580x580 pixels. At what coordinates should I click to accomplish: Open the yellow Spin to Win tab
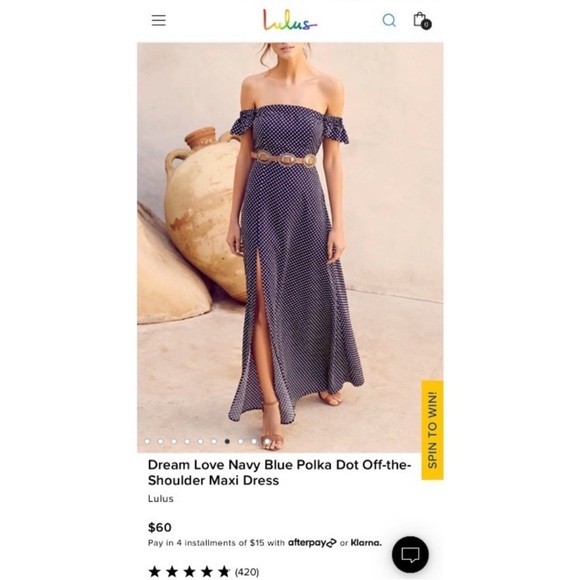[x=432, y=430]
